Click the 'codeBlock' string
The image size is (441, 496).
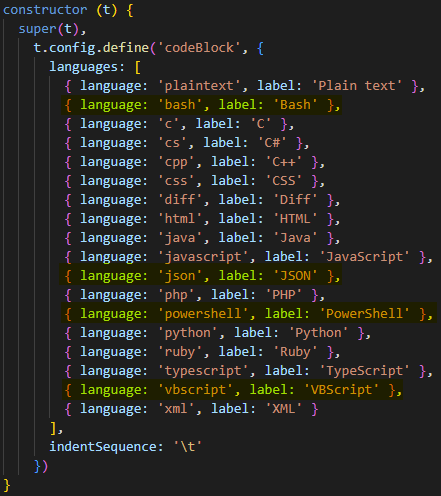[199, 48]
